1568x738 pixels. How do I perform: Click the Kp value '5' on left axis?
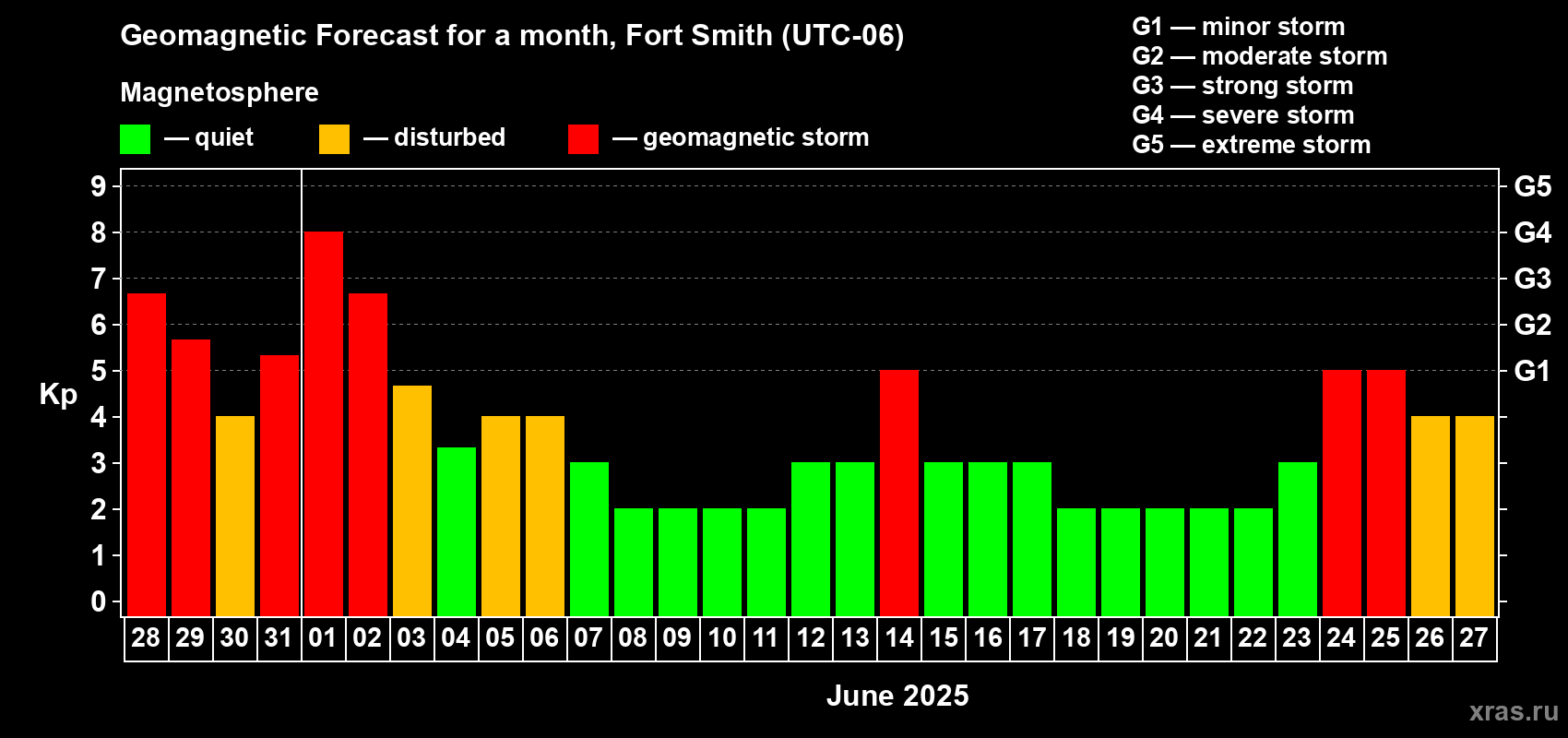99,371
